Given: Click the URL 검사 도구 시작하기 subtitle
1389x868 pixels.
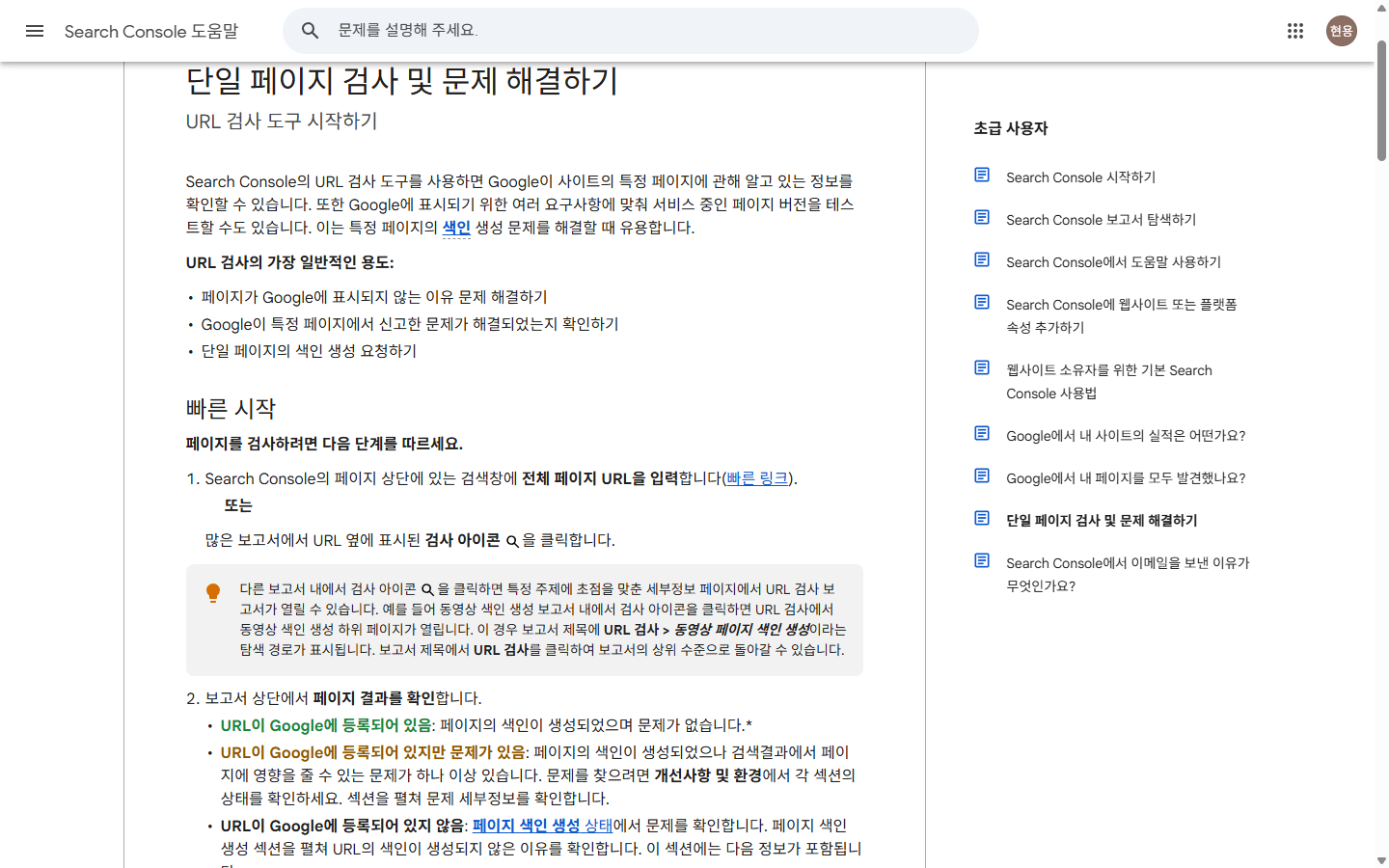Looking at the screenshot, I should [282, 122].
